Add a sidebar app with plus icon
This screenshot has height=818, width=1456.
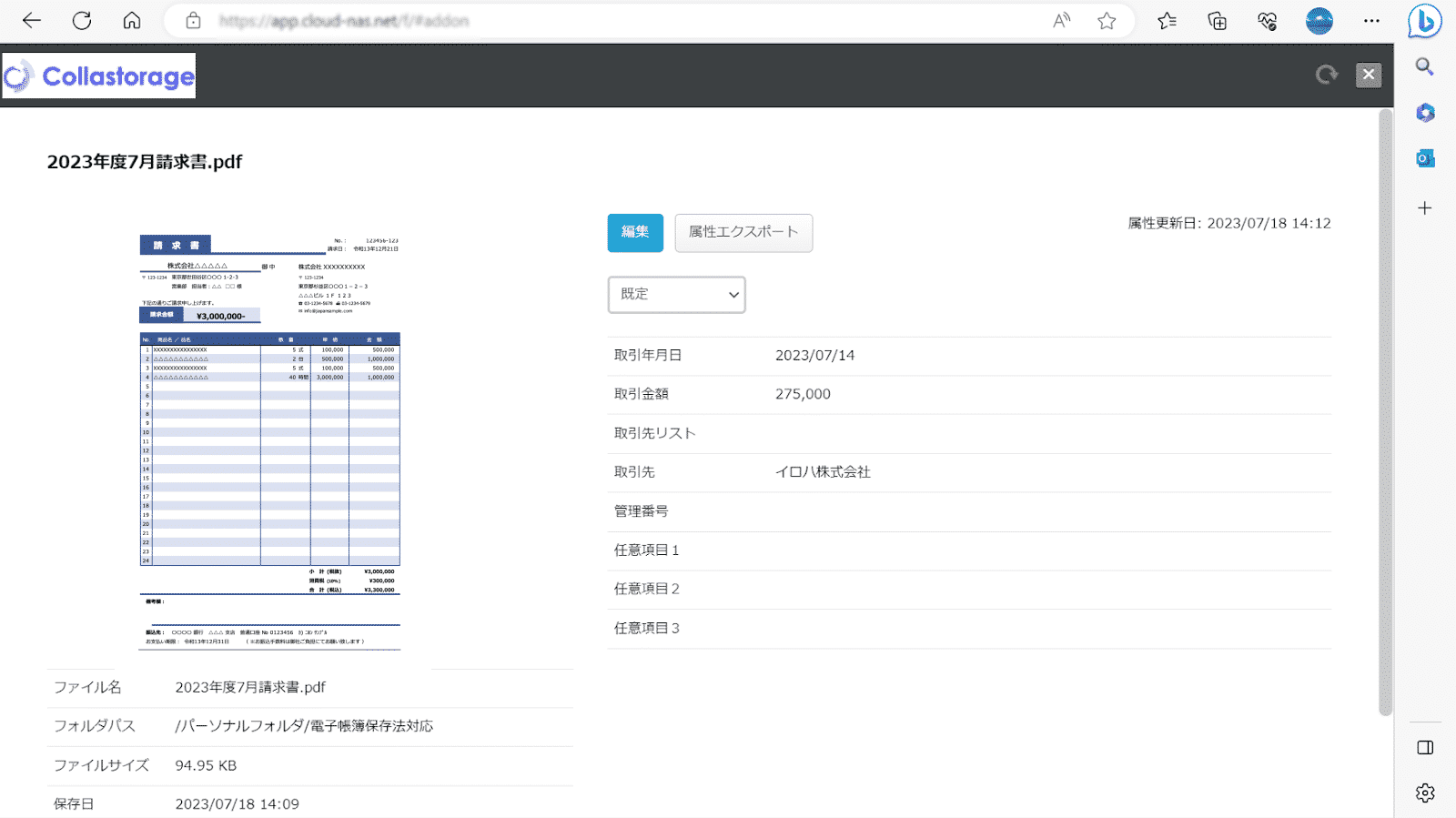[1425, 208]
